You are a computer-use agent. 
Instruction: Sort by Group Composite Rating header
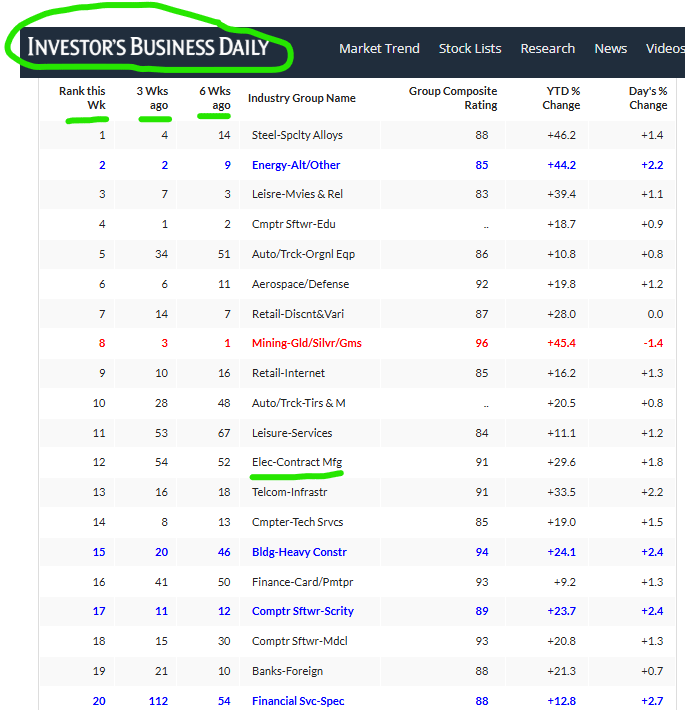pyautogui.click(x=453, y=98)
